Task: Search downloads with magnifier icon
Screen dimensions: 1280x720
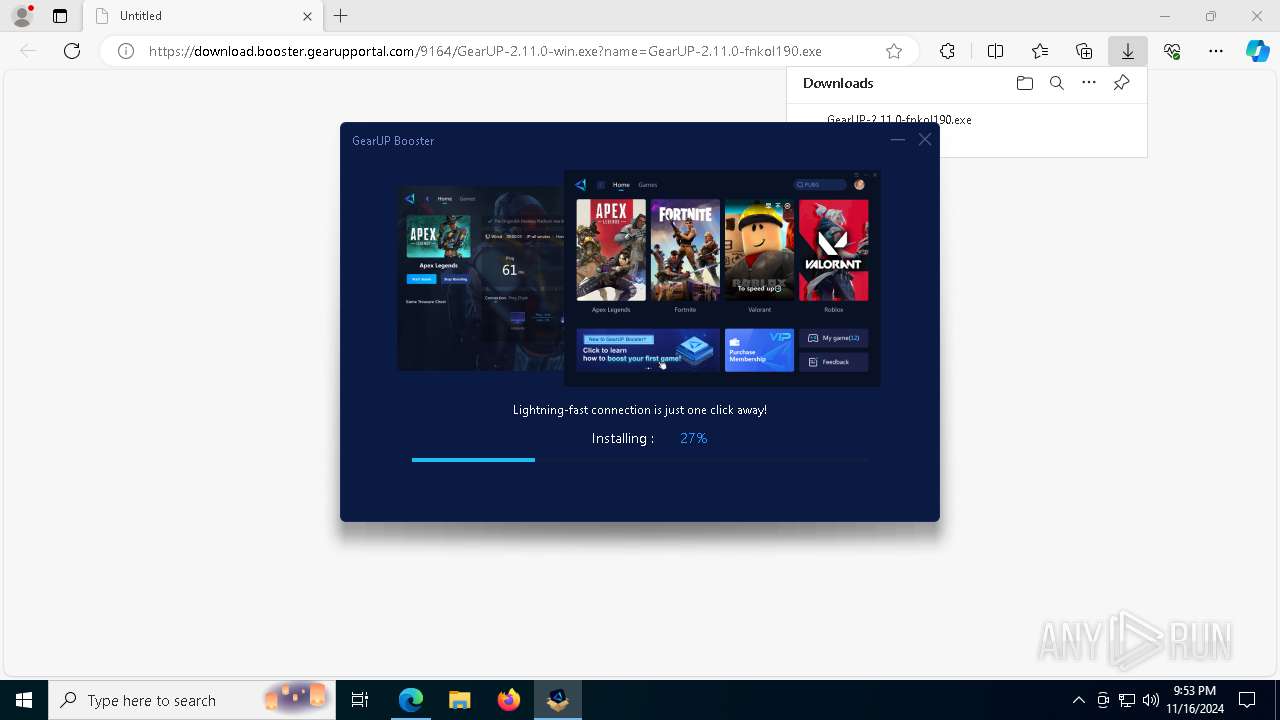Action: 1057,83
